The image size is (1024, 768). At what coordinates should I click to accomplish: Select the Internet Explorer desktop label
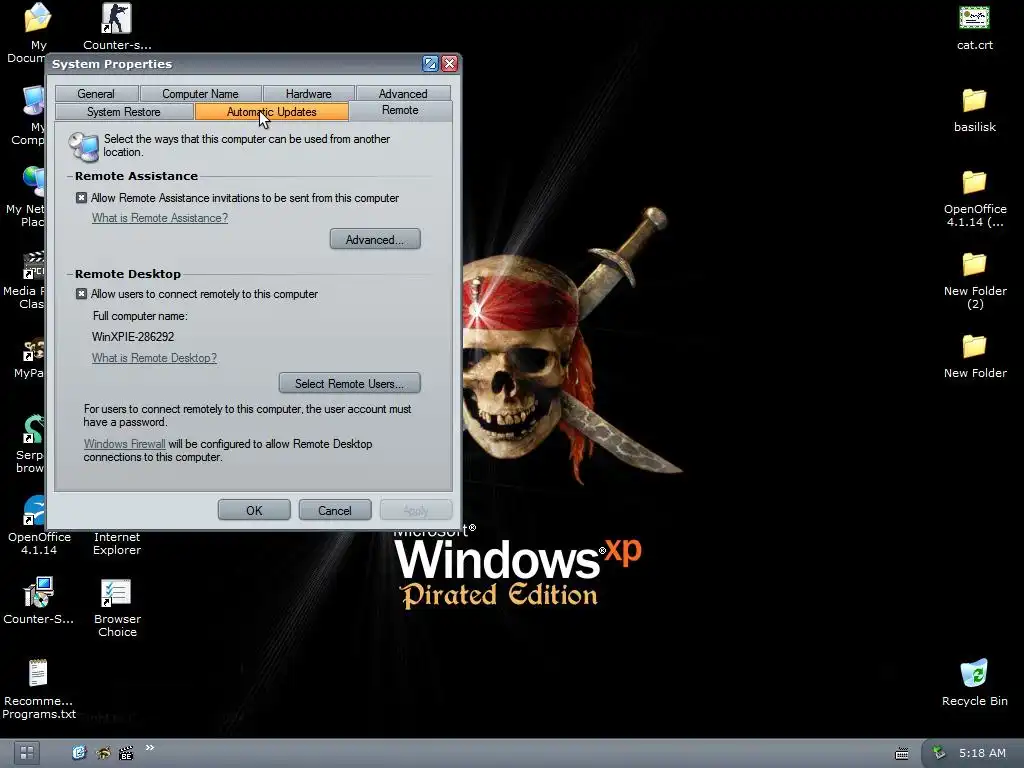(117, 543)
